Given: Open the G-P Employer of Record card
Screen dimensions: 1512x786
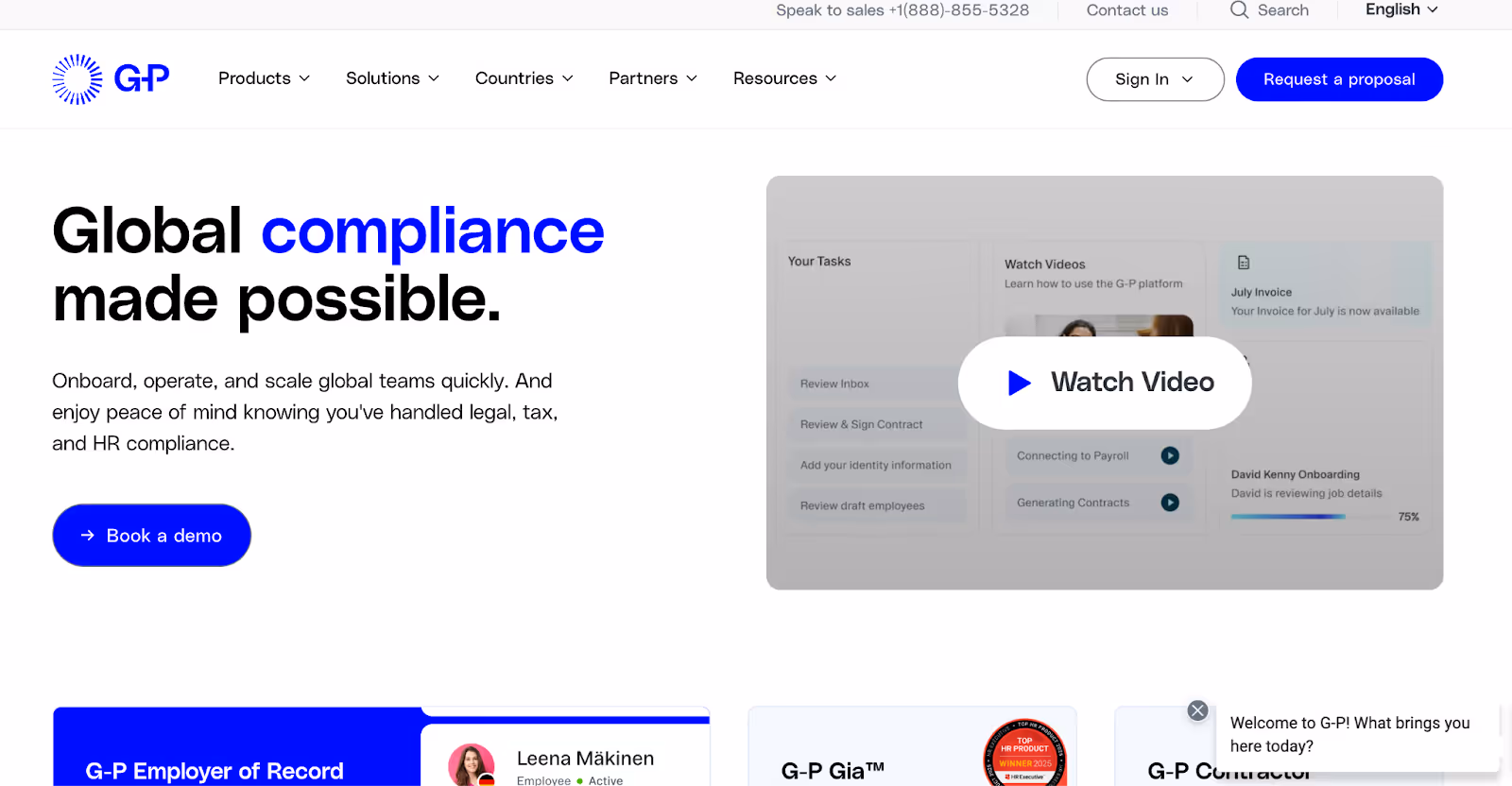Looking at the screenshot, I should pos(381,746).
